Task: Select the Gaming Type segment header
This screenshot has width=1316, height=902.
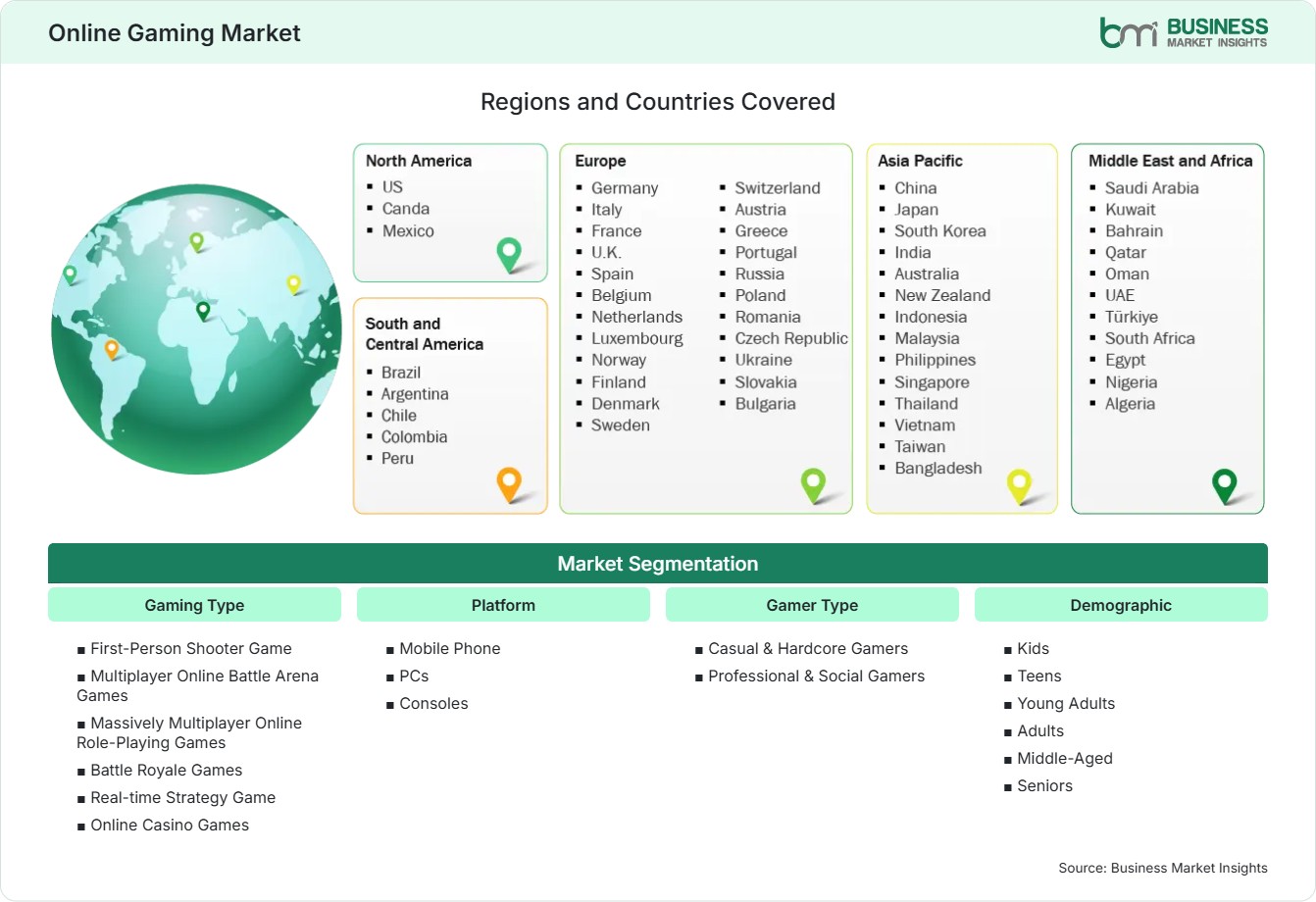Action: click(x=194, y=605)
